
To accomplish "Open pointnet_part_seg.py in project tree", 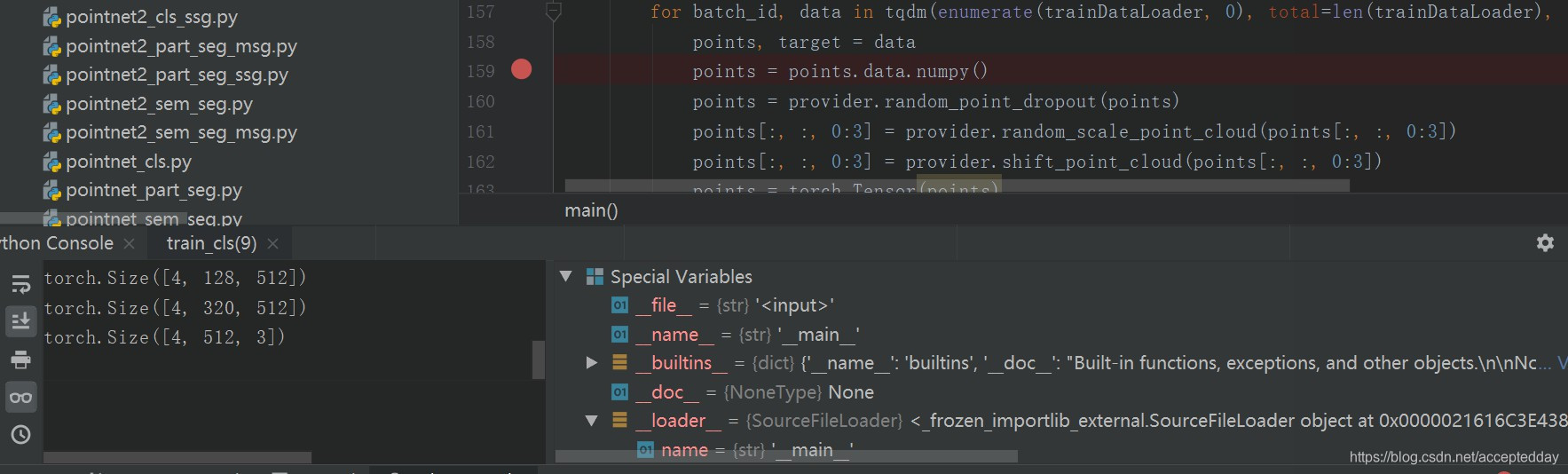I will click(154, 190).
